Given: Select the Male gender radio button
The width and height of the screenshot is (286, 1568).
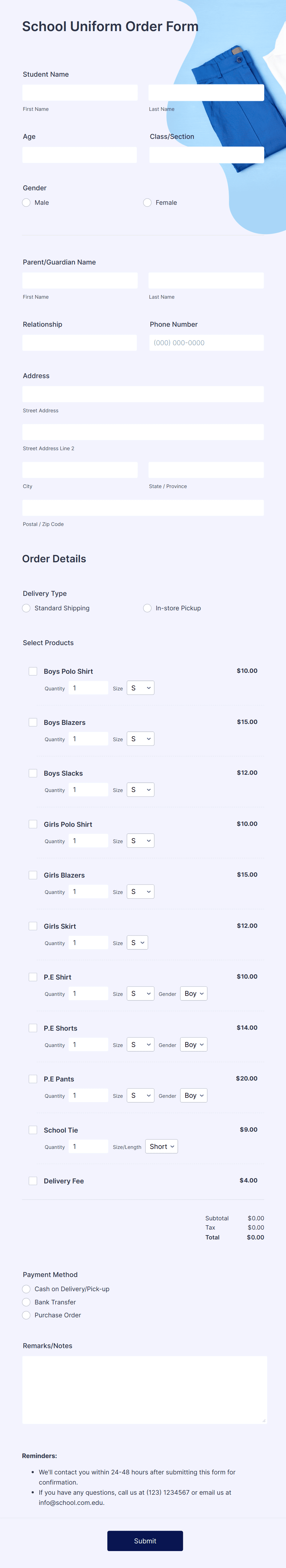Looking at the screenshot, I should 26,203.
